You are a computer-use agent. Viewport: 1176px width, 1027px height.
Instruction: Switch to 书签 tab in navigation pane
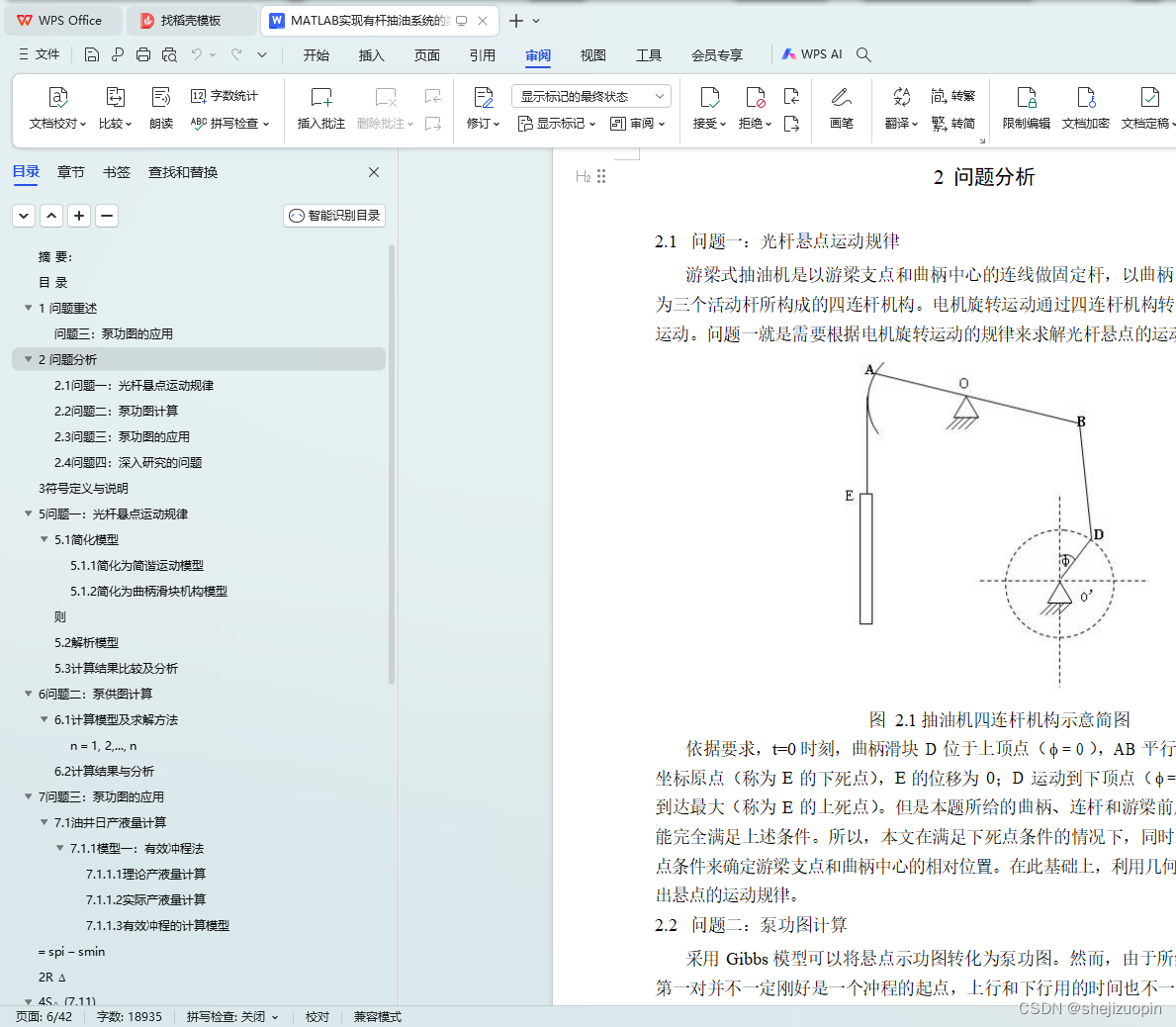click(x=117, y=172)
